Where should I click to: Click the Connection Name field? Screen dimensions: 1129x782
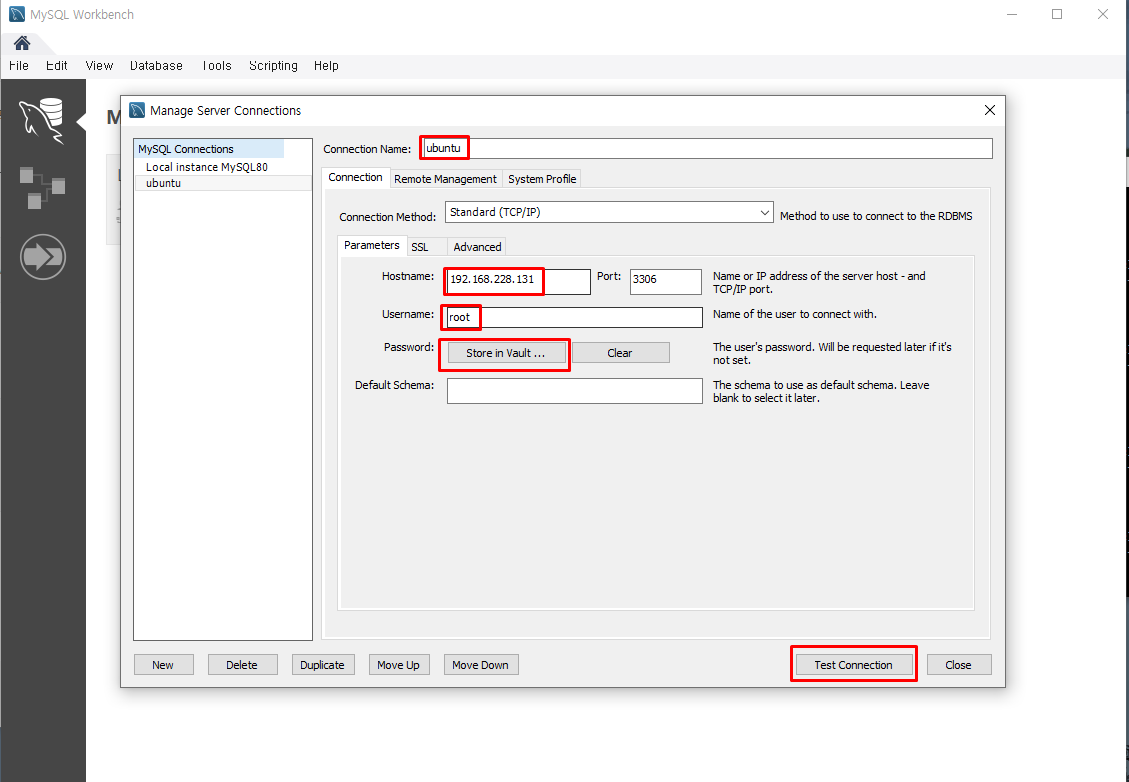[x=706, y=148]
